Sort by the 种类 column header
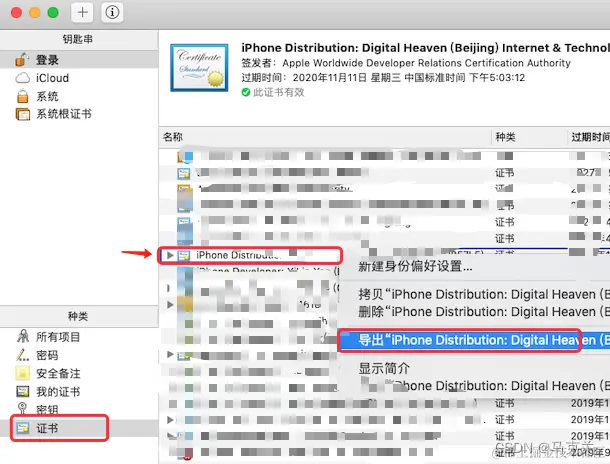Image resolution: width=610 pixels, height=464 pixels. point(529,137)
